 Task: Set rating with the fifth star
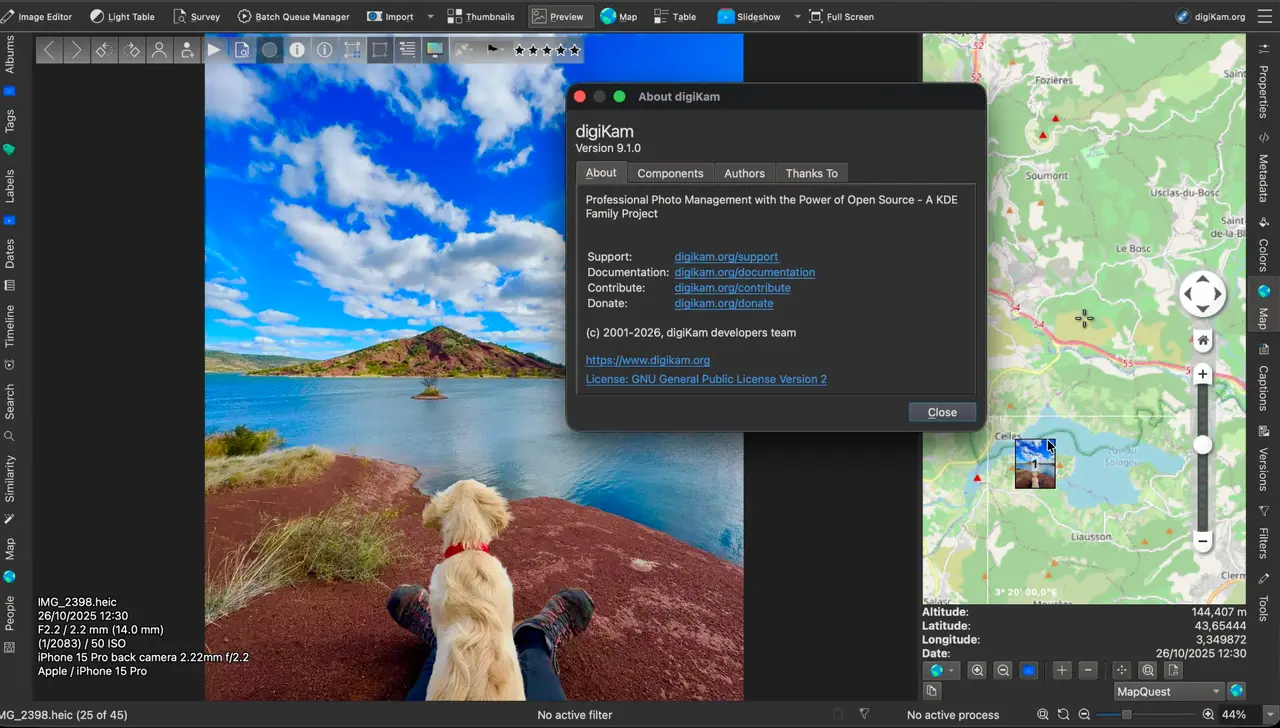pyautogui.click(x=573, y=50)
